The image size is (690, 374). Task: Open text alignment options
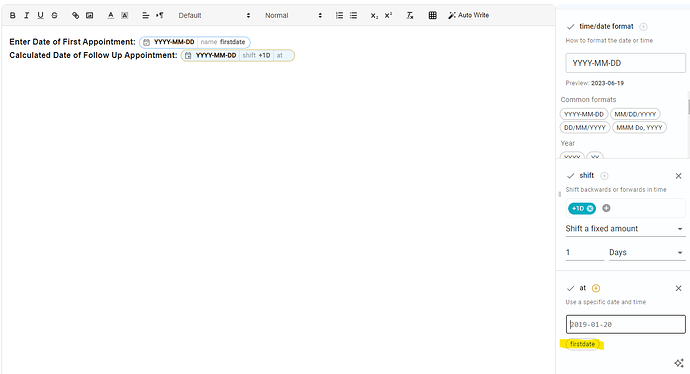(145, 15)
